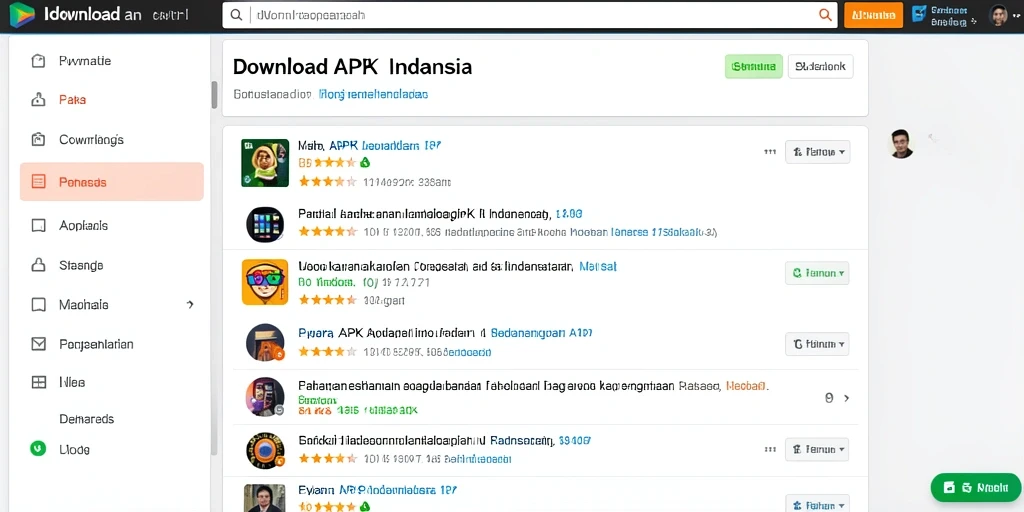Screen dimensions: 1024x512
Task: Open the Eyann app portrait thumbnail
Action: tap(264, 498)
